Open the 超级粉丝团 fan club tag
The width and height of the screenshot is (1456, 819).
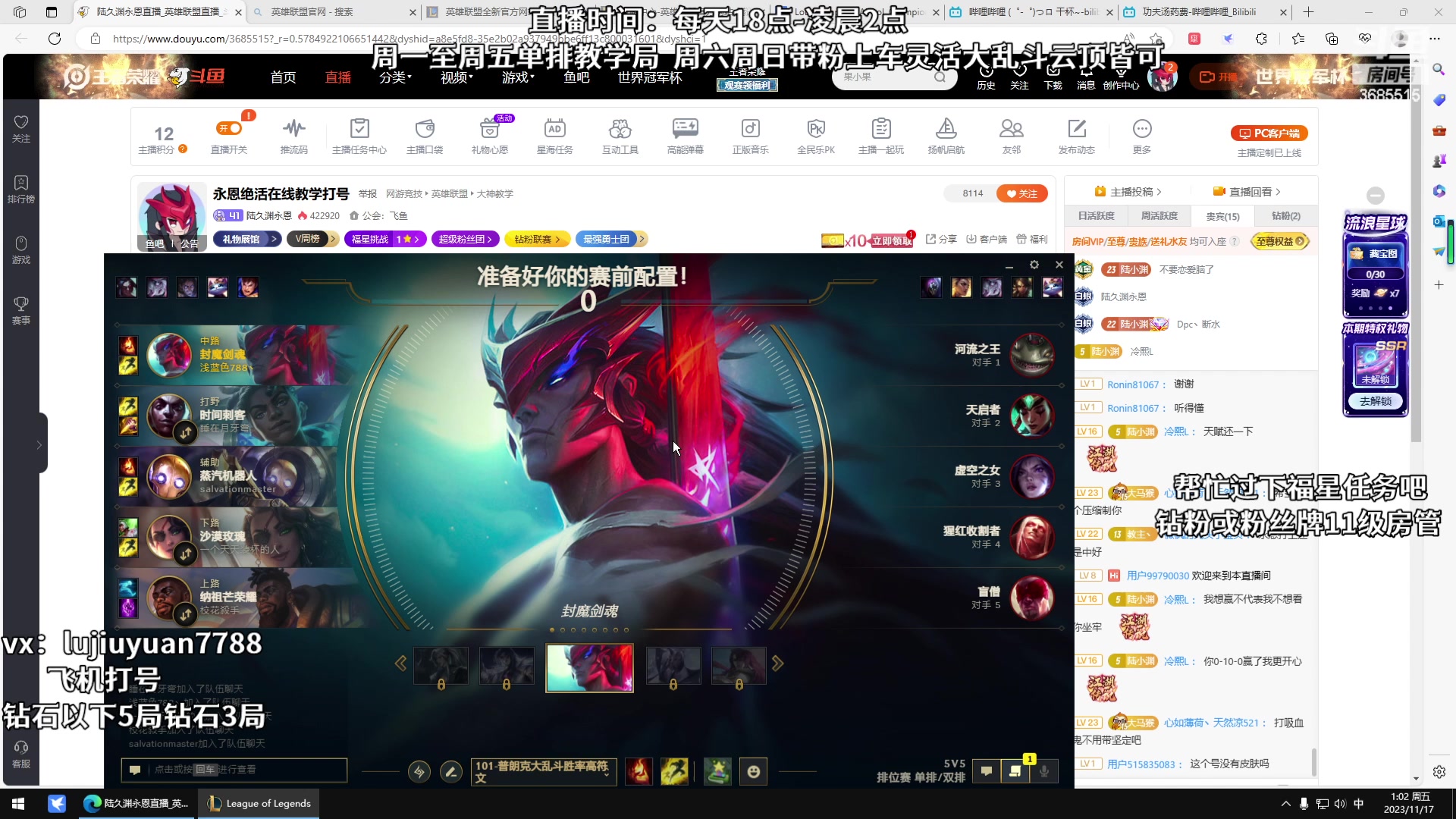point(466,239)
